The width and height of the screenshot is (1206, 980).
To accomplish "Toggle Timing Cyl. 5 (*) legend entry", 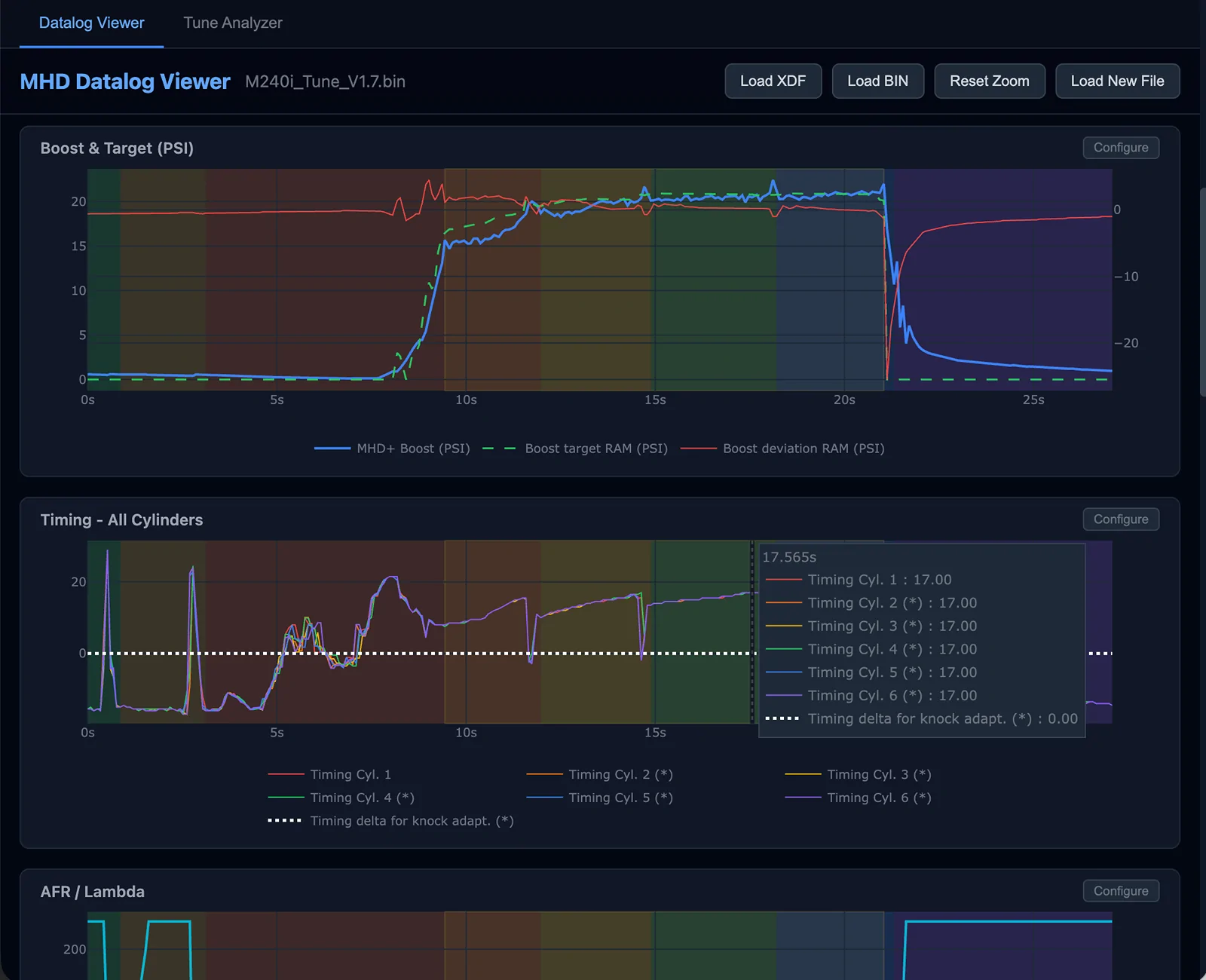I will [600, 798].
